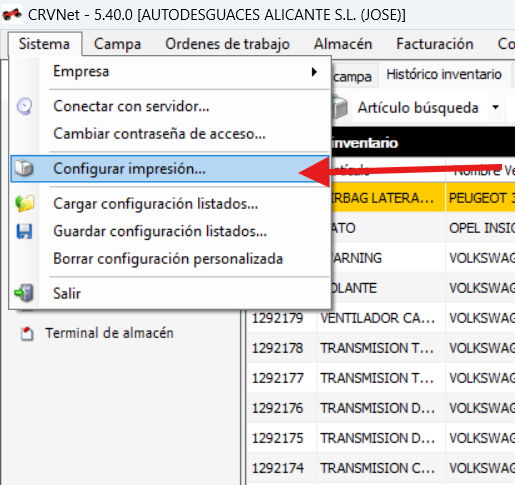The width and height of the screenshot is (515, 485).
Task: Click TRANSMISION C... in row 1292174
Action: (381, 468)
